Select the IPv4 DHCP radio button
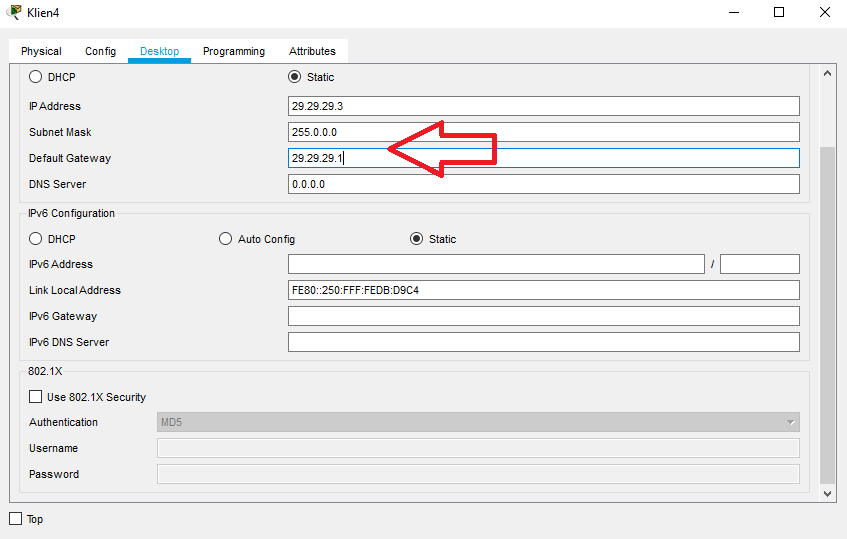The image size is (847, 539). (x=36, y=77)
